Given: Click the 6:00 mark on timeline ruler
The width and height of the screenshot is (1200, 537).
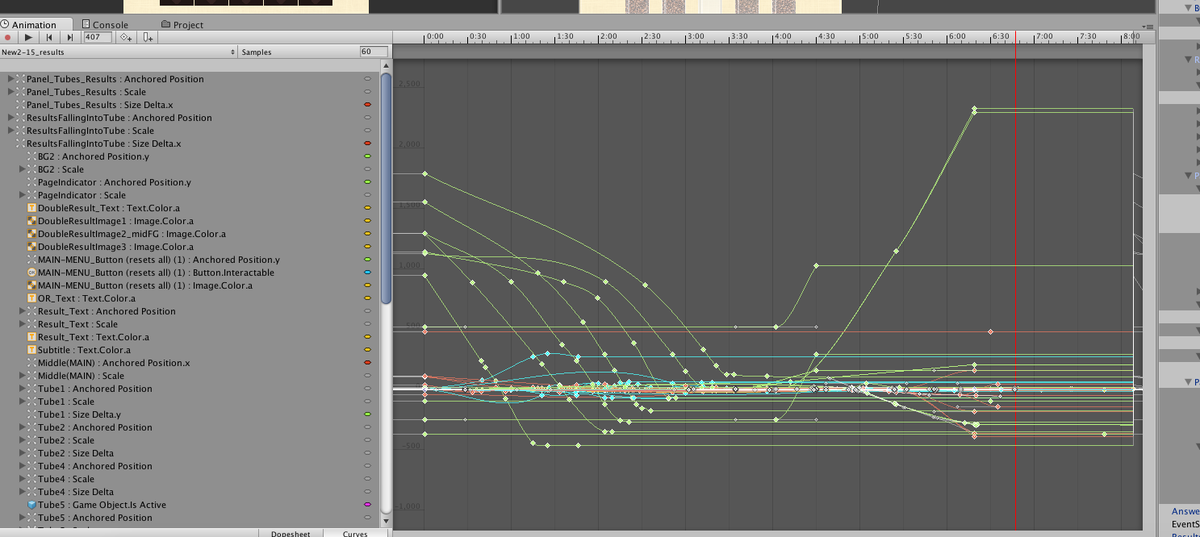Looking at the screenshot, I should 957,36.
